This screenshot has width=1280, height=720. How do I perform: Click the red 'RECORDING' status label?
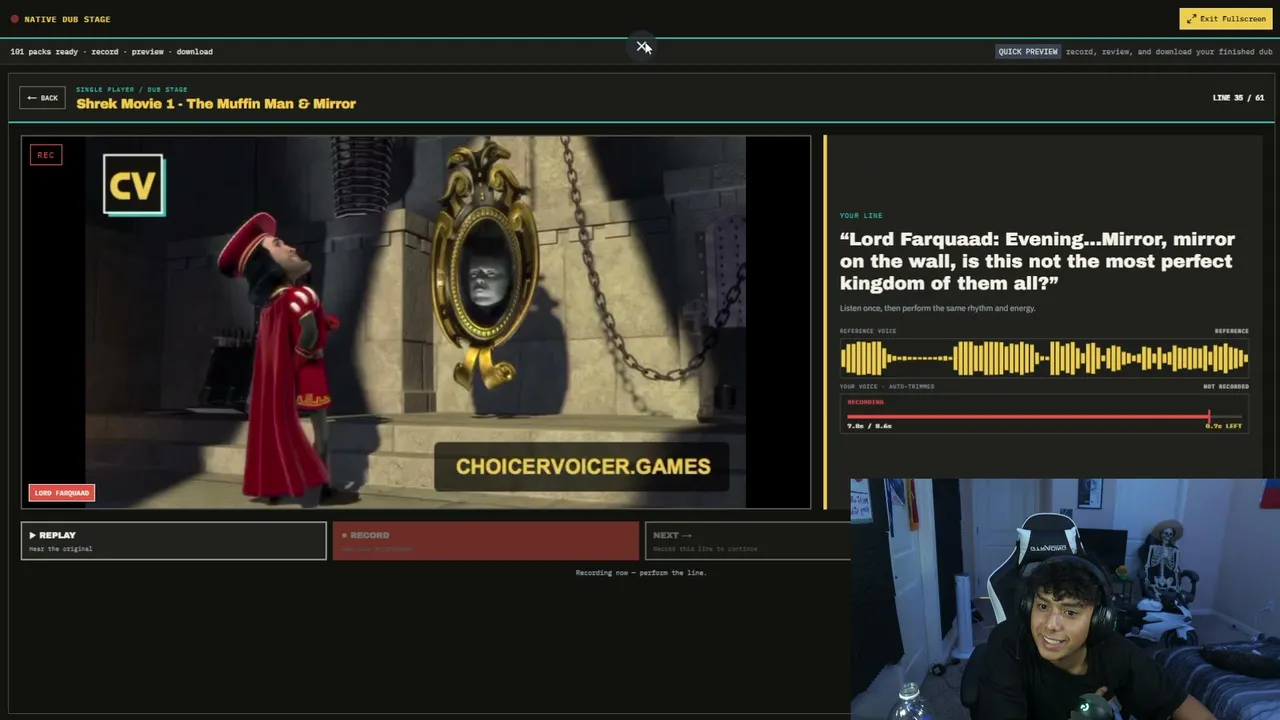coord(866,402)
